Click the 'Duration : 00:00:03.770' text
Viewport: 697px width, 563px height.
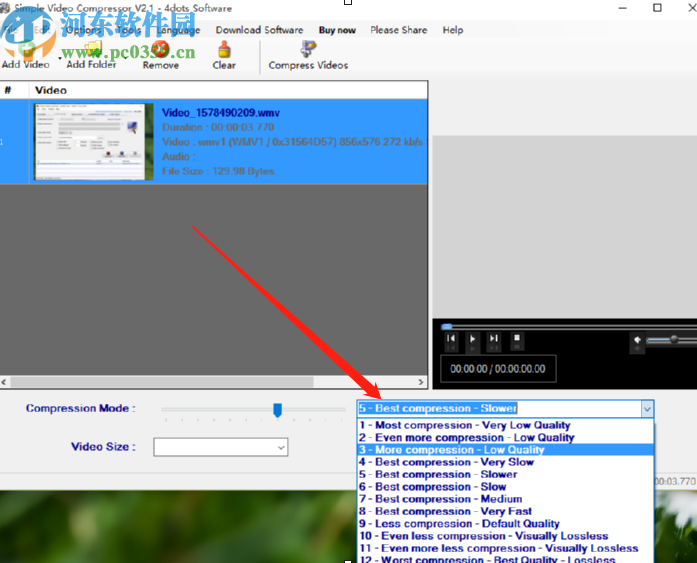218,128
